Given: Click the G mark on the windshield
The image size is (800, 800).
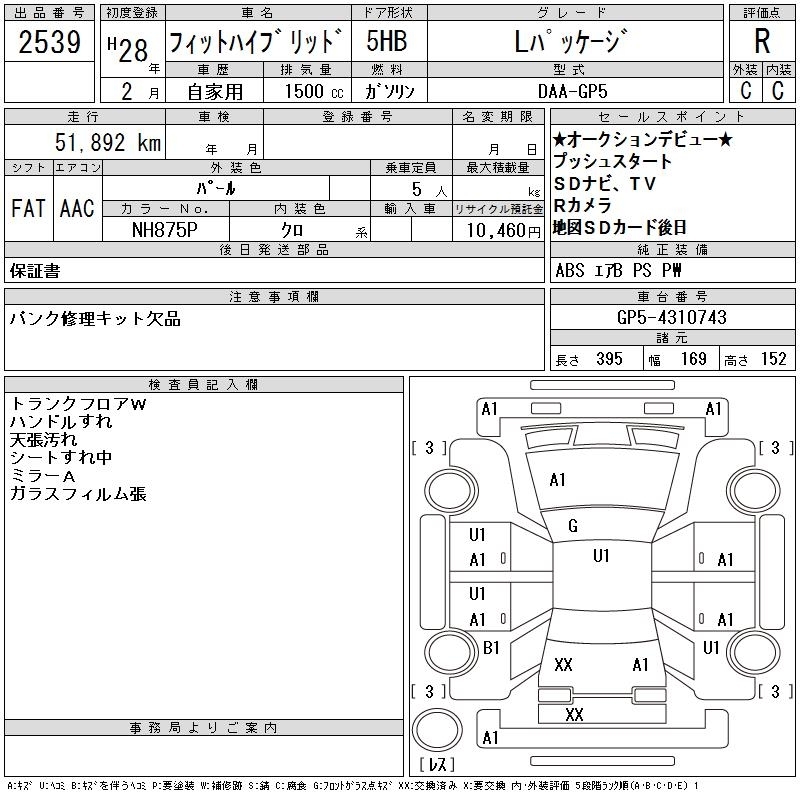Looking at the screenshot, I should [x=572, y=526].
